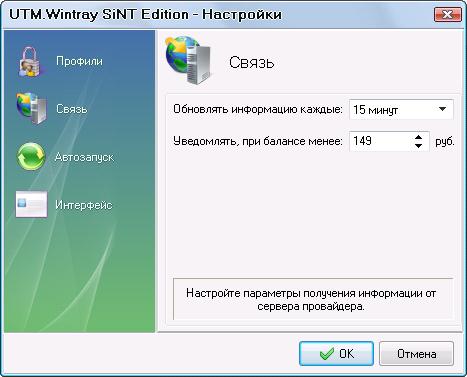Viewport: 467px width, 377px height.
Task: Click the Интерфейс window icon
Action: [x=31, y=204]
